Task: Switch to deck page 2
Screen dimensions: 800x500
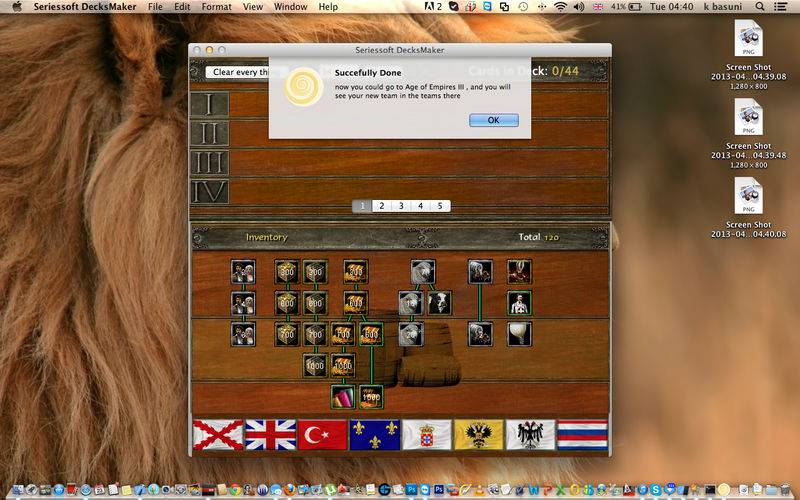Action: (x=382, y=206)
